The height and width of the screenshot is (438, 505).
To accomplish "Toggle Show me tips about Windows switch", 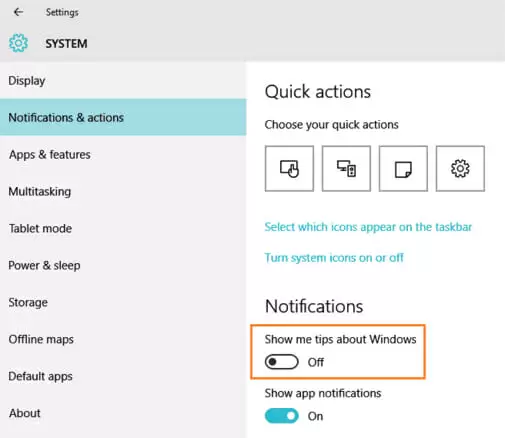I will [282, 362].
